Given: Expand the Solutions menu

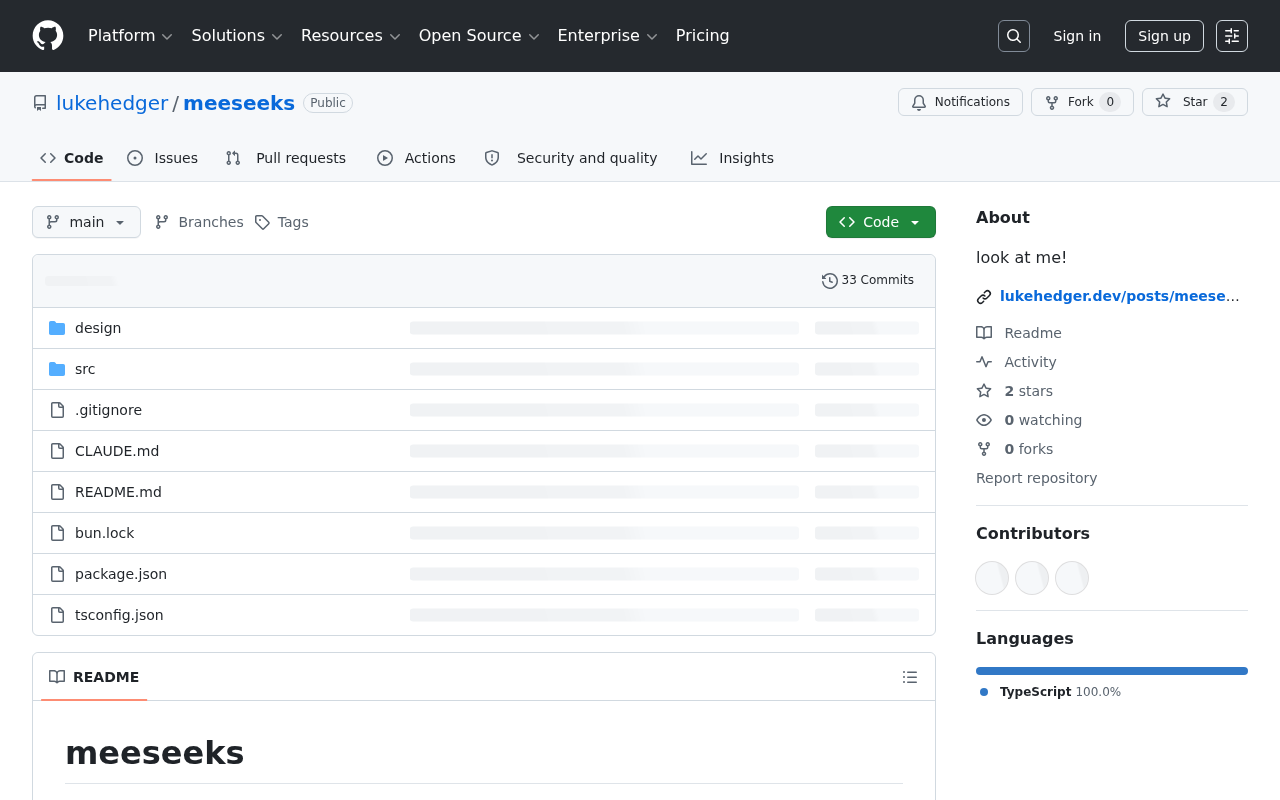Looking at the screenshot, I should 237,36.
